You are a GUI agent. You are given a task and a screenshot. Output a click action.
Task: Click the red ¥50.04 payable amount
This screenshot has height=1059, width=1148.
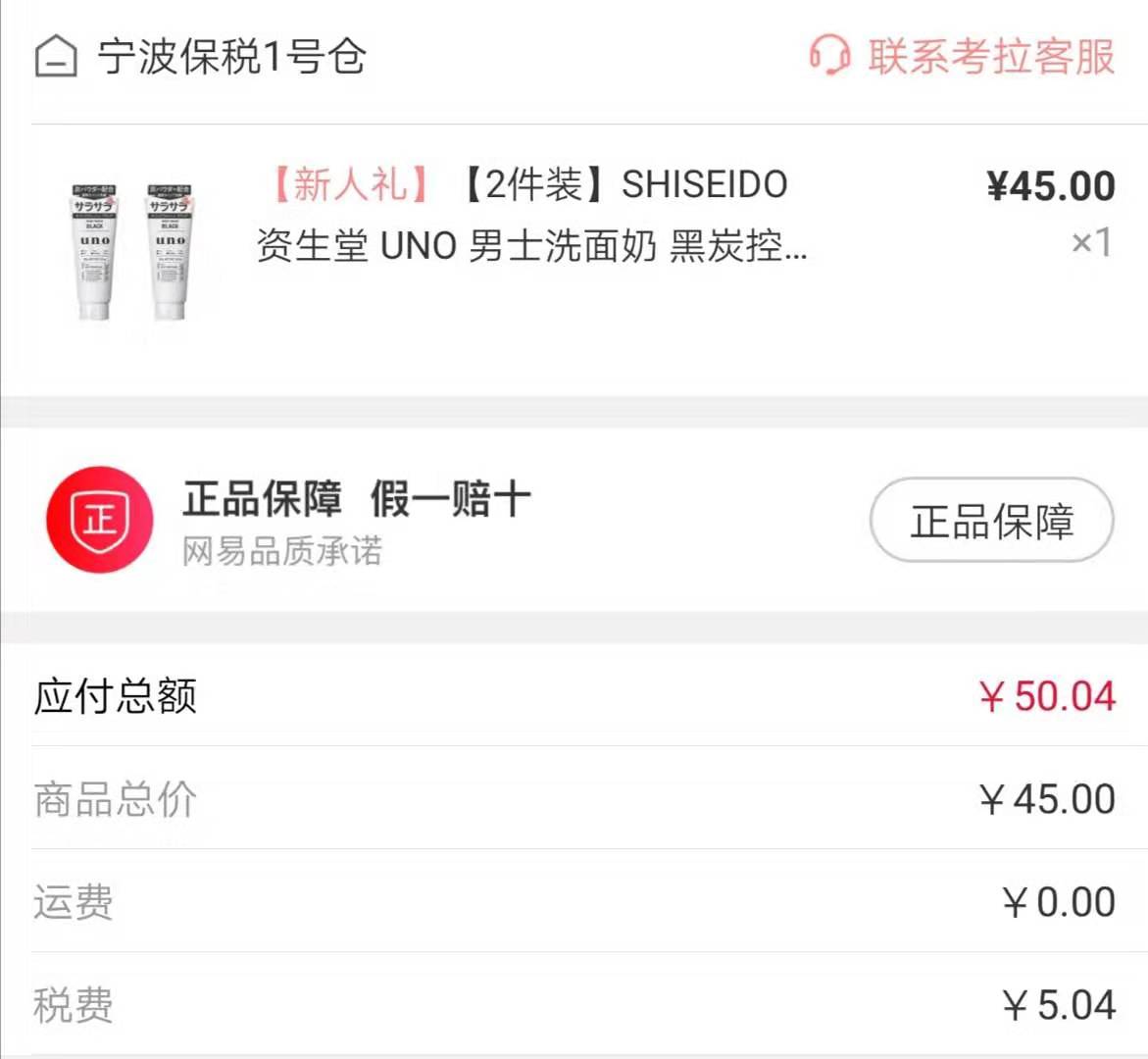(1047, 694)
